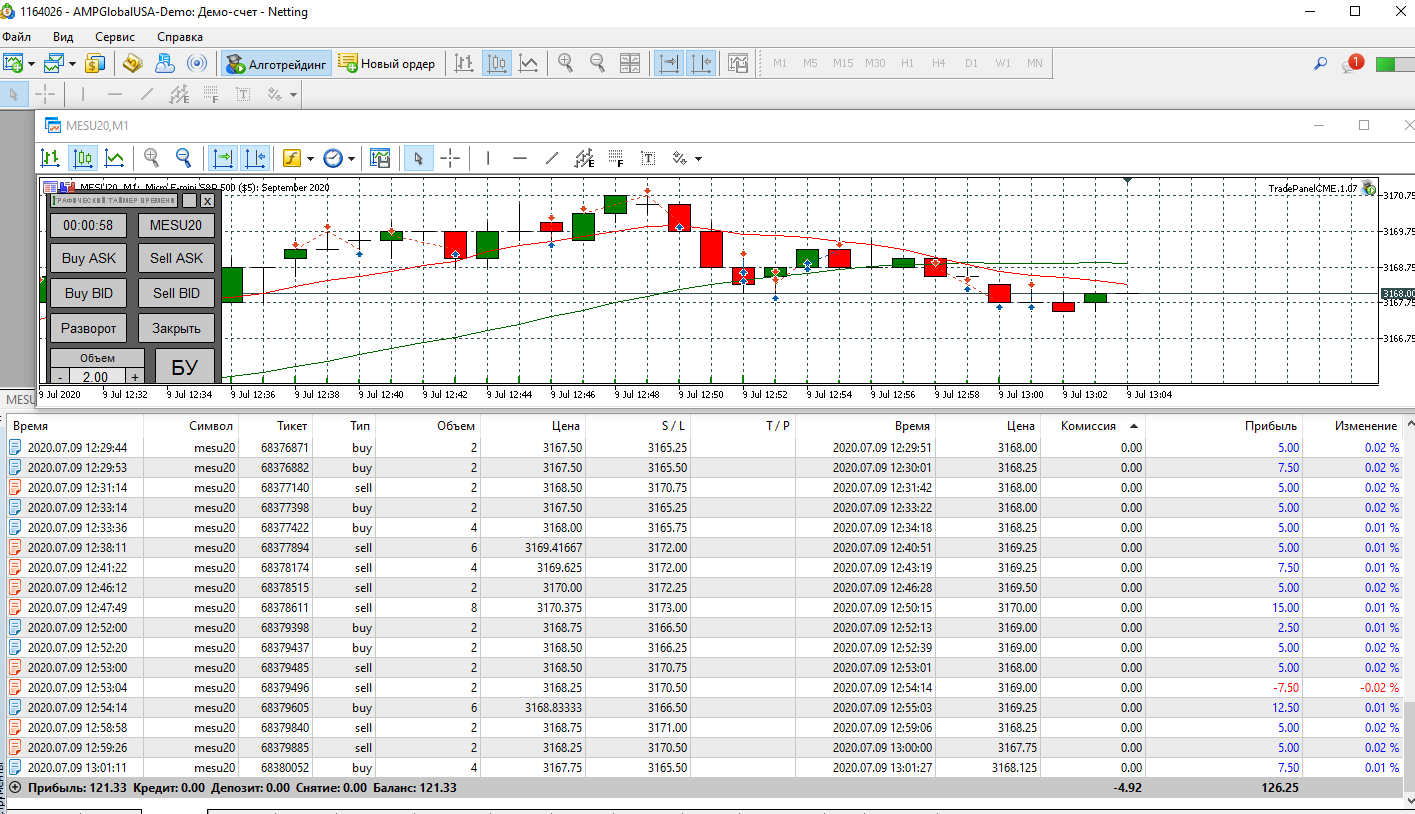Viewport: 1415px width, 814px height.
Task: Switch chart to line chart style
Action: 115,158
